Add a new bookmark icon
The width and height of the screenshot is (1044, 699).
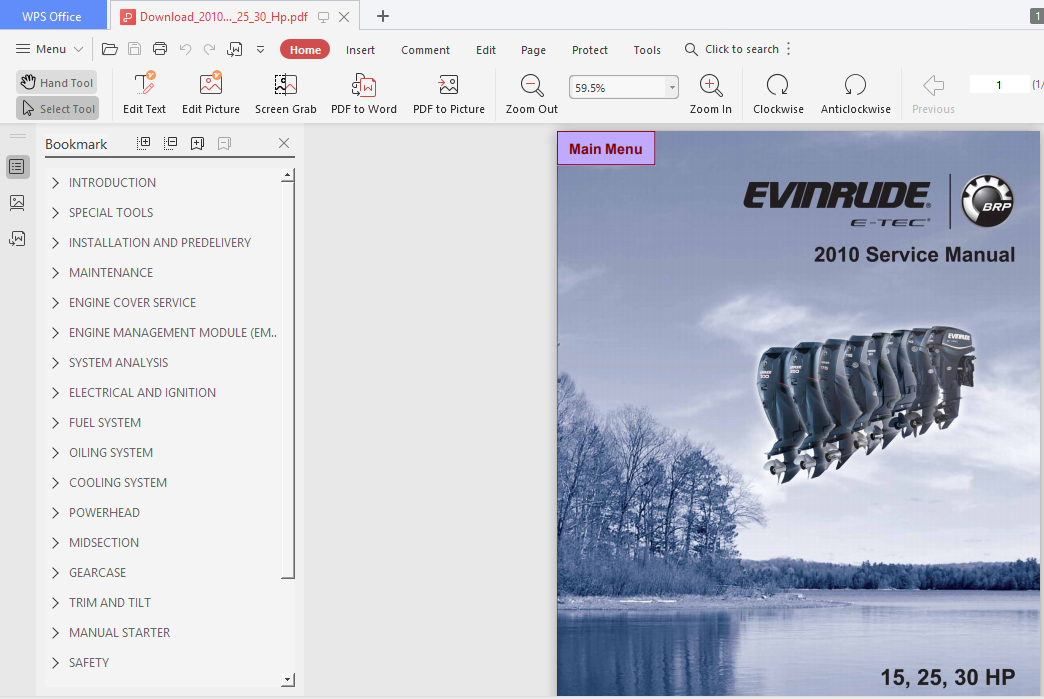click(x=197, y=143)
